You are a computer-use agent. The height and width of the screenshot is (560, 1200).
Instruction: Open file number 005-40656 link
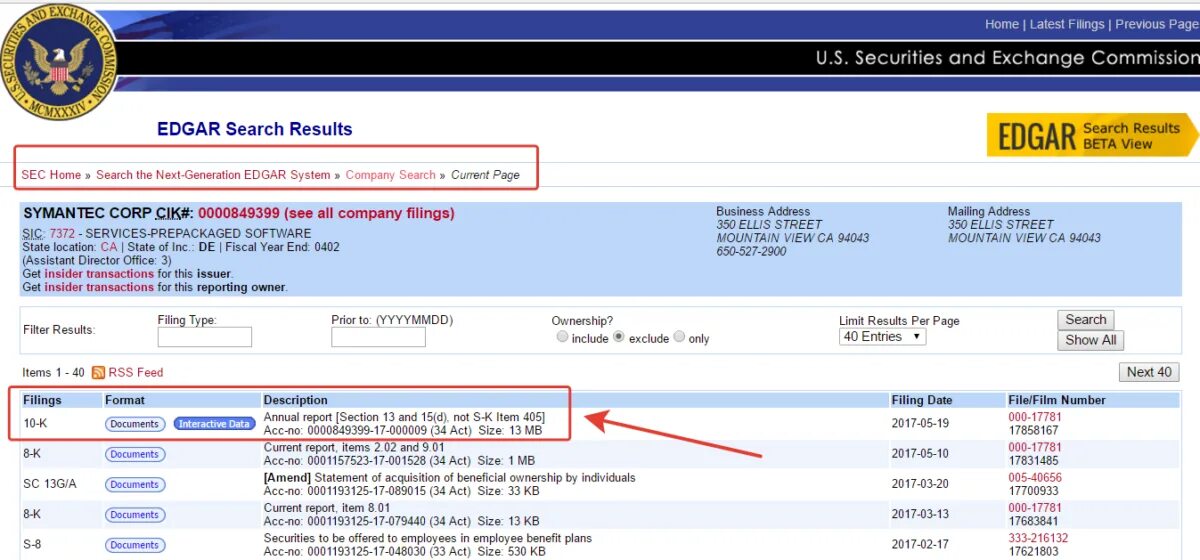1035,478
